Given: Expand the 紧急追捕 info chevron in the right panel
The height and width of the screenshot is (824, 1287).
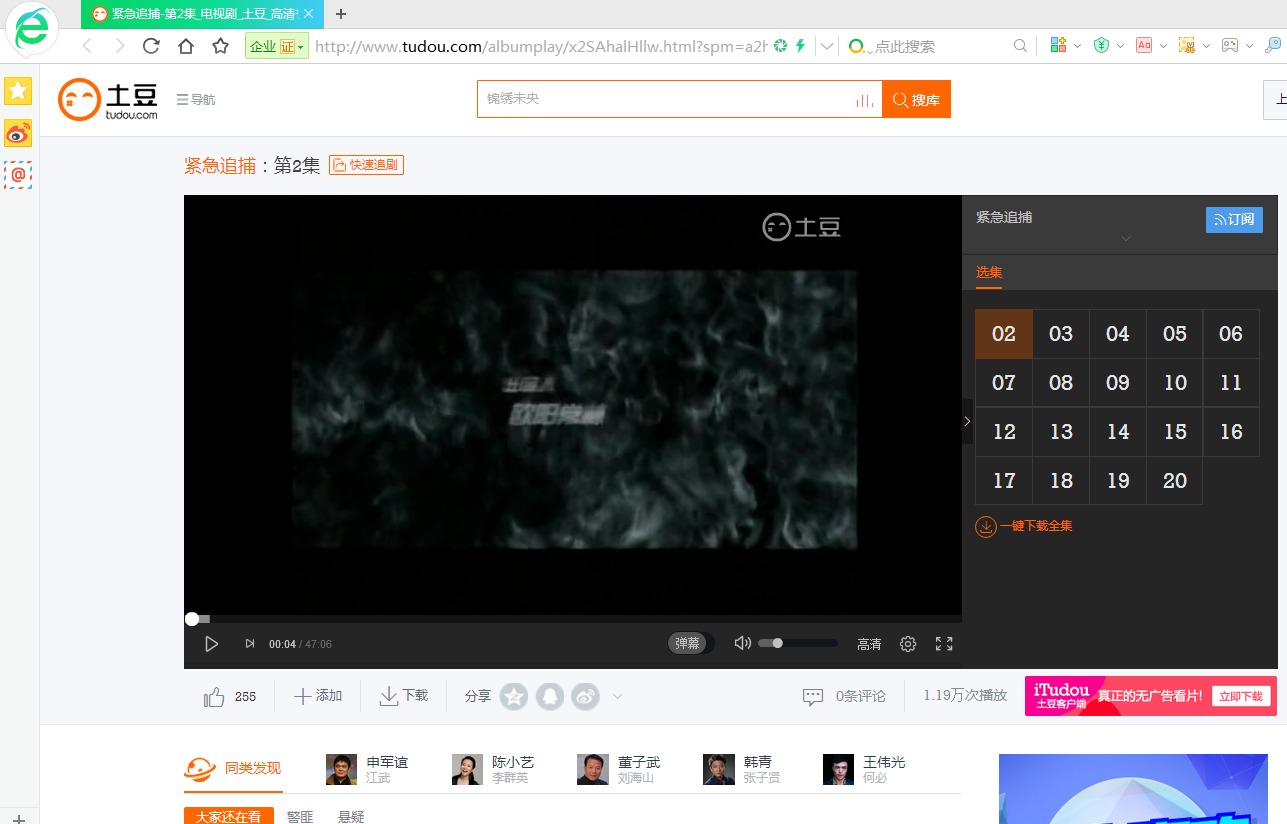Looking at the screenshot, I should coord(1126,239).
